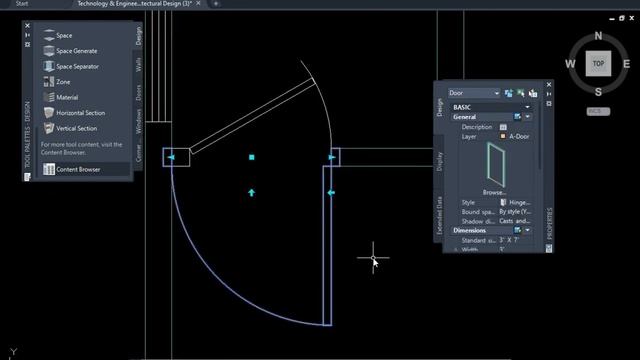Image resolution: width=640 pixels, height=360 pixels.
Task: Open the Display tab in Properties
Action: click(439, 162)
